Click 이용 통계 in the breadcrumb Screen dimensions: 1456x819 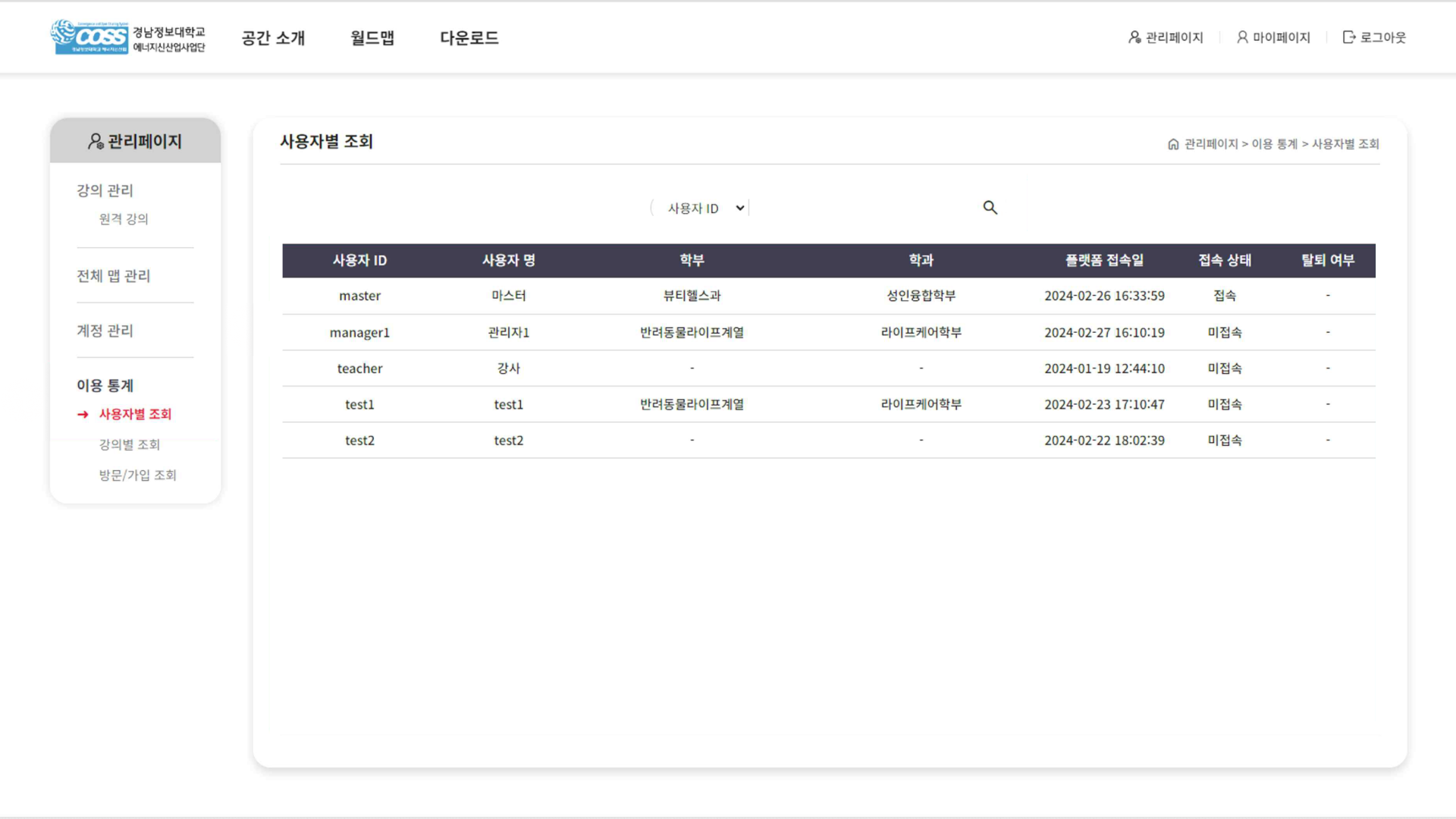pyautogui.click(x=1274, y=144)
